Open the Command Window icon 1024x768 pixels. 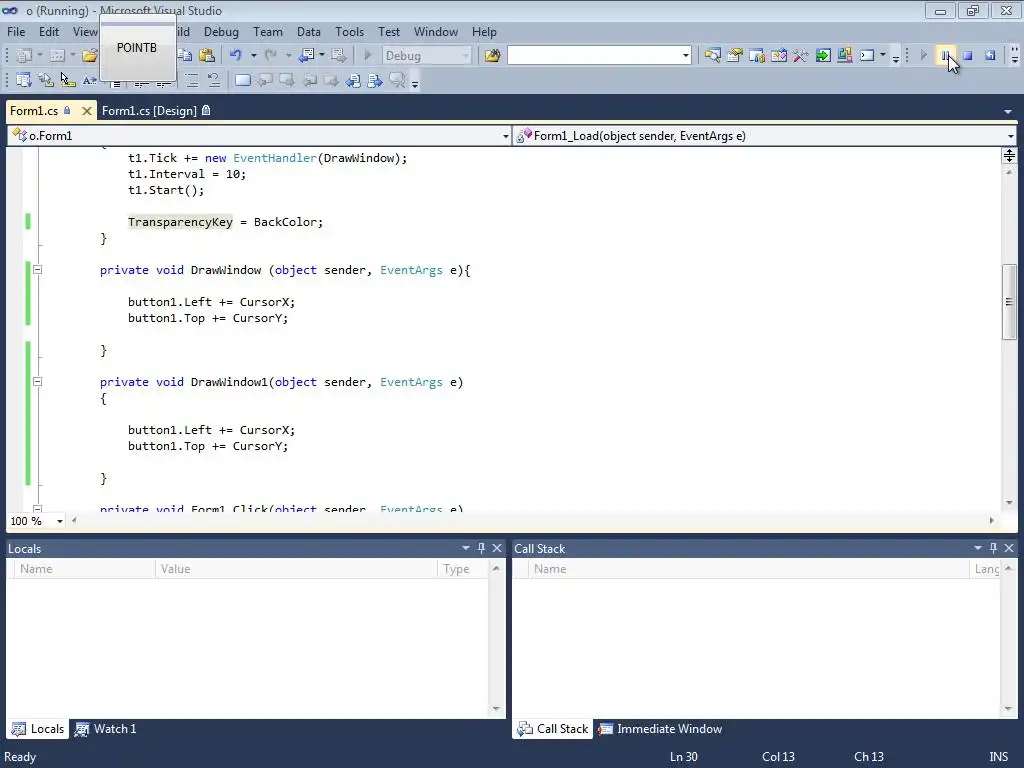tap(867, 56)
